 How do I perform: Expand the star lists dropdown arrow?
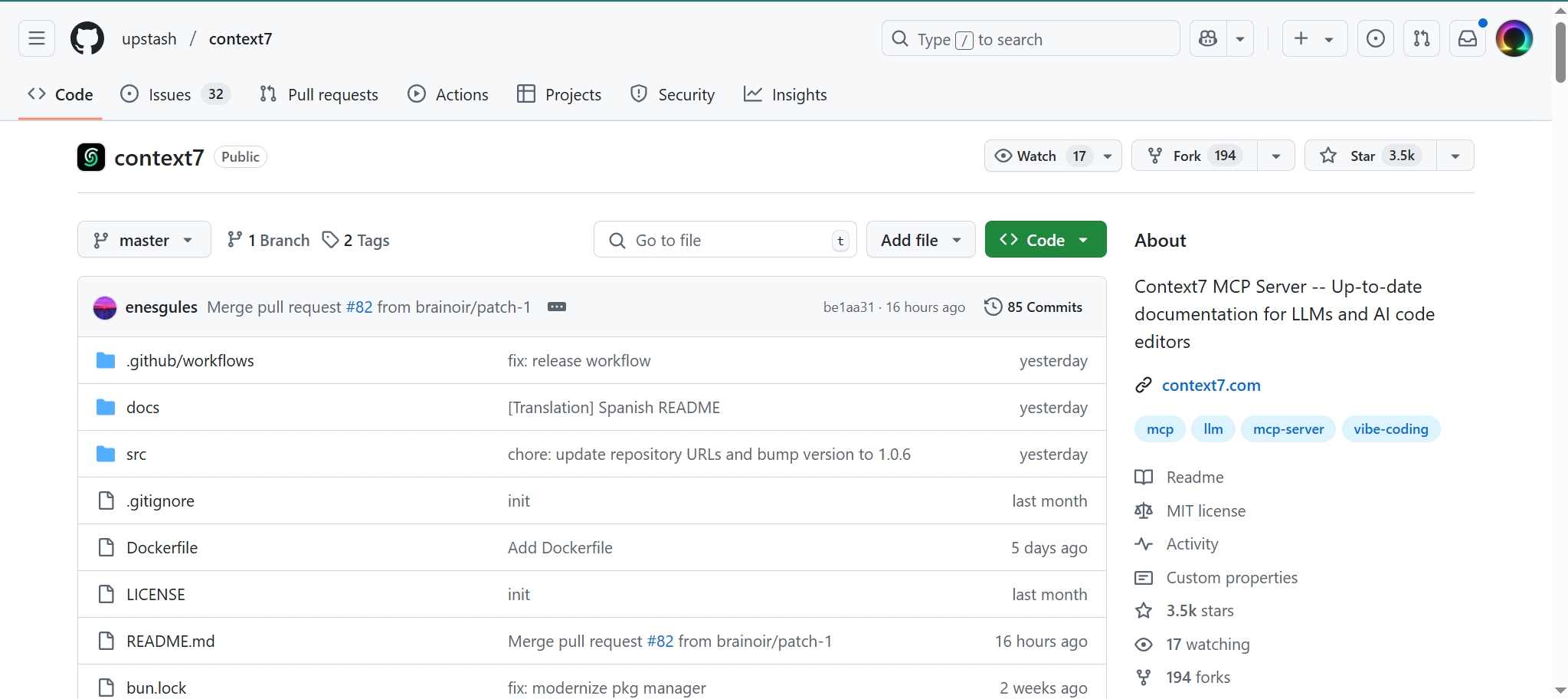[x=1455, y=156]
